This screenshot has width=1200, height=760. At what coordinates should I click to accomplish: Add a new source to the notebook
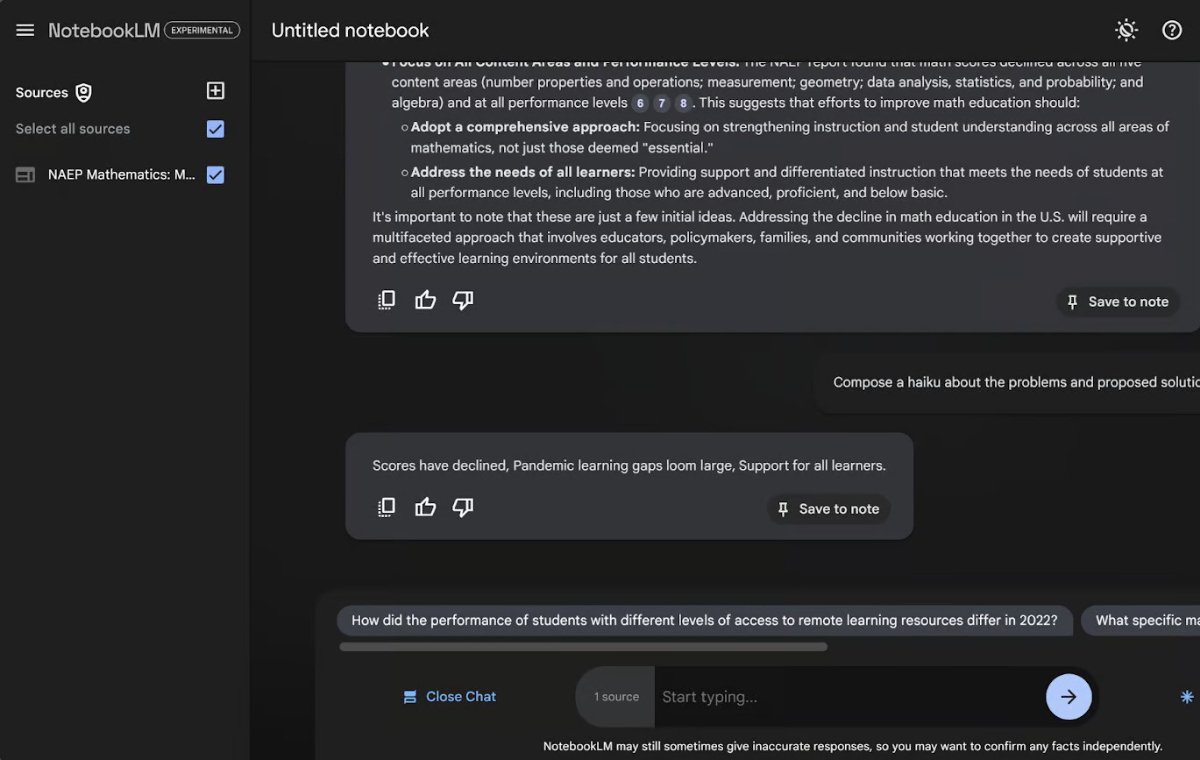point(215,90)
